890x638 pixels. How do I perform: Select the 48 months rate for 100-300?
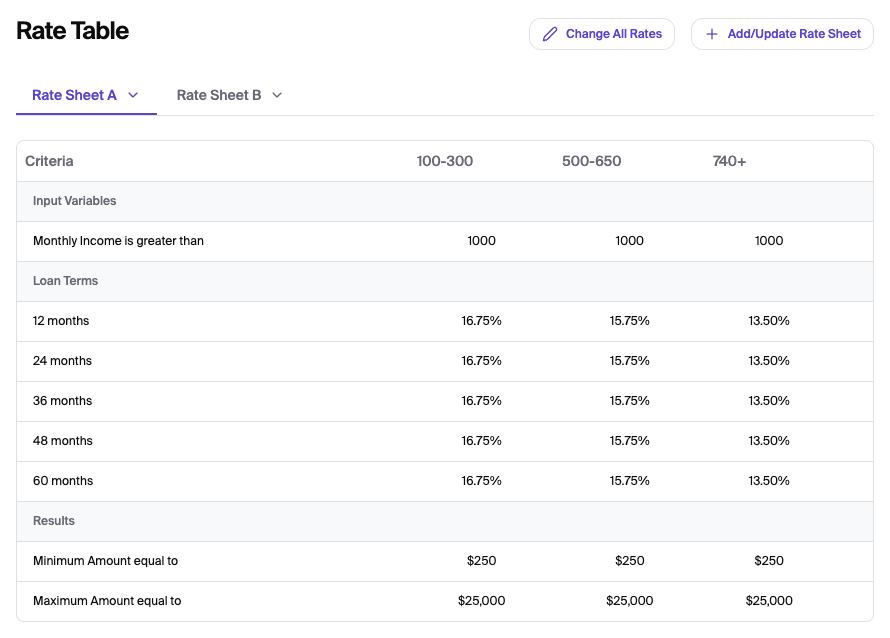tap(481, 441)
